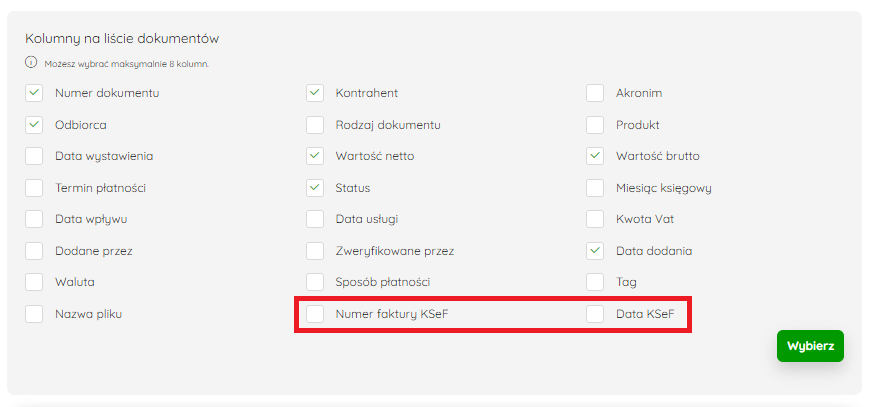Enable the Numer faktury KSeF checkbox

315,314
